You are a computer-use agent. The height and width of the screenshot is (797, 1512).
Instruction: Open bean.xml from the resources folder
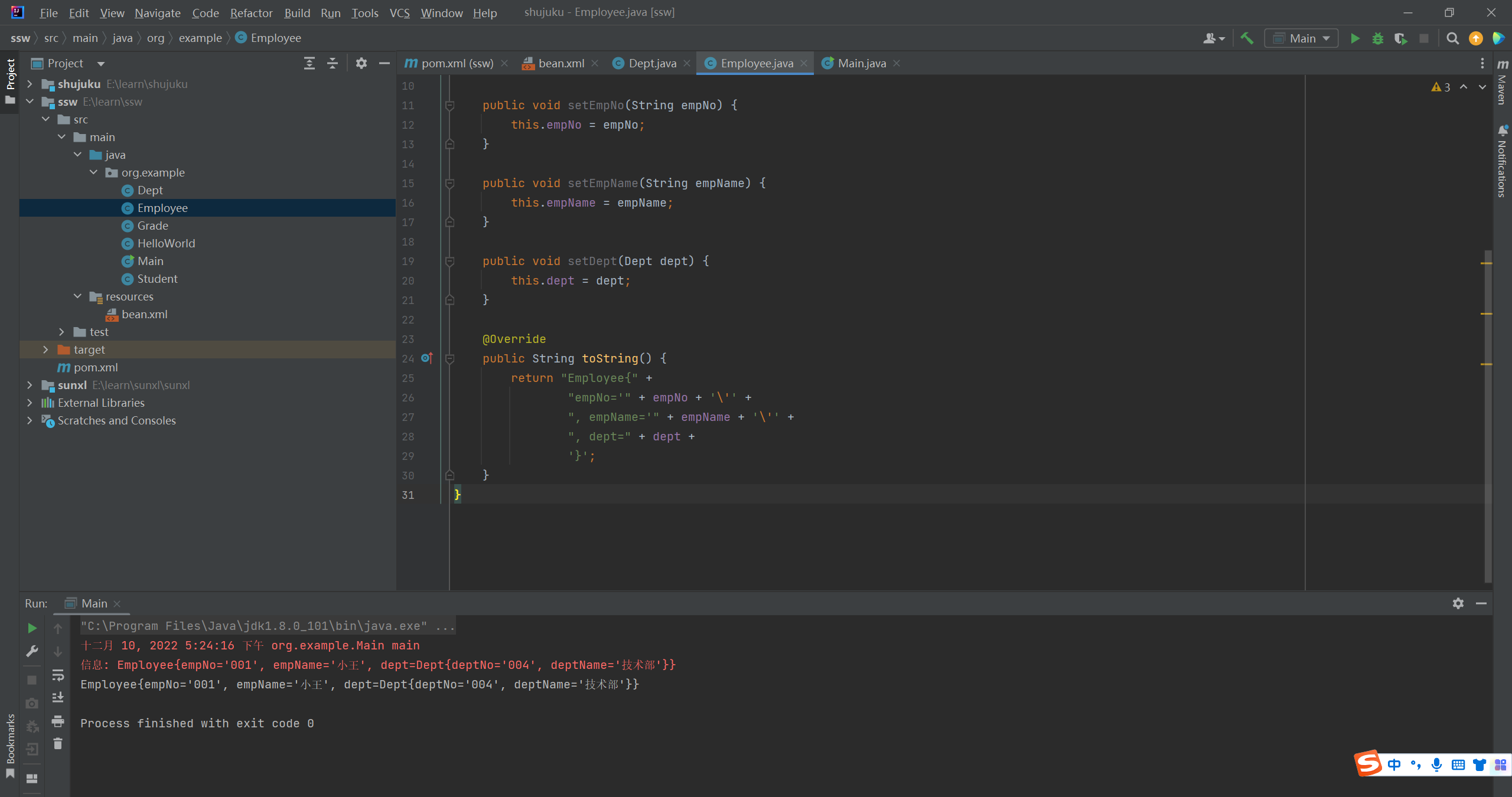point(144,314)
